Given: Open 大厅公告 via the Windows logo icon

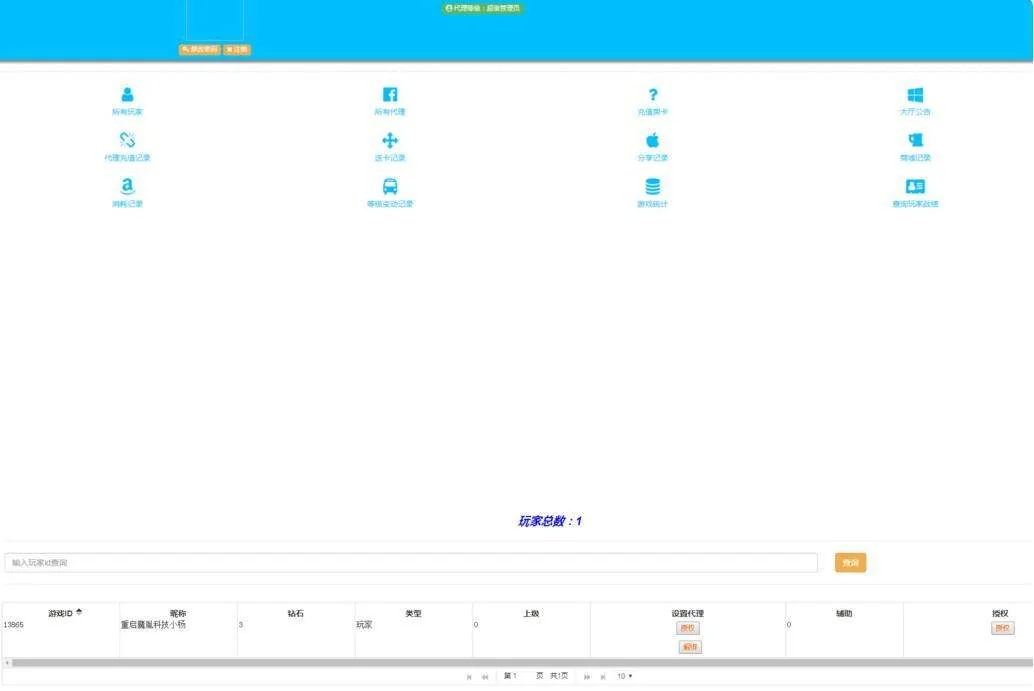Looking at the screenshot, I should pyautogui.click(x=915, y=95).
